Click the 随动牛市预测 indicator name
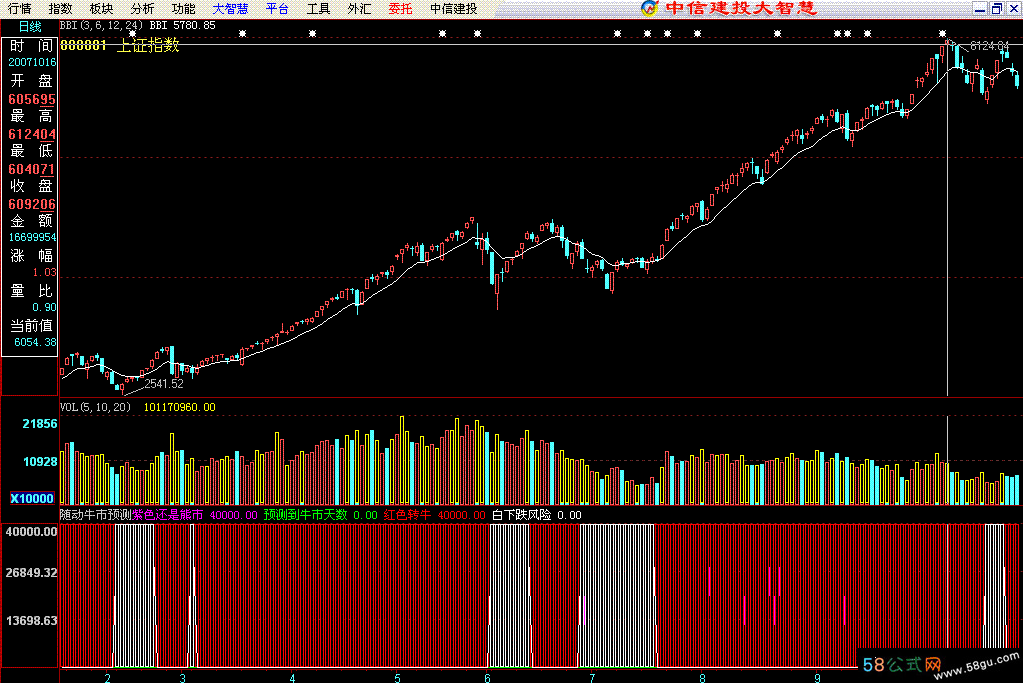This screenshot has width=1023, height=683. click(96, 515)
